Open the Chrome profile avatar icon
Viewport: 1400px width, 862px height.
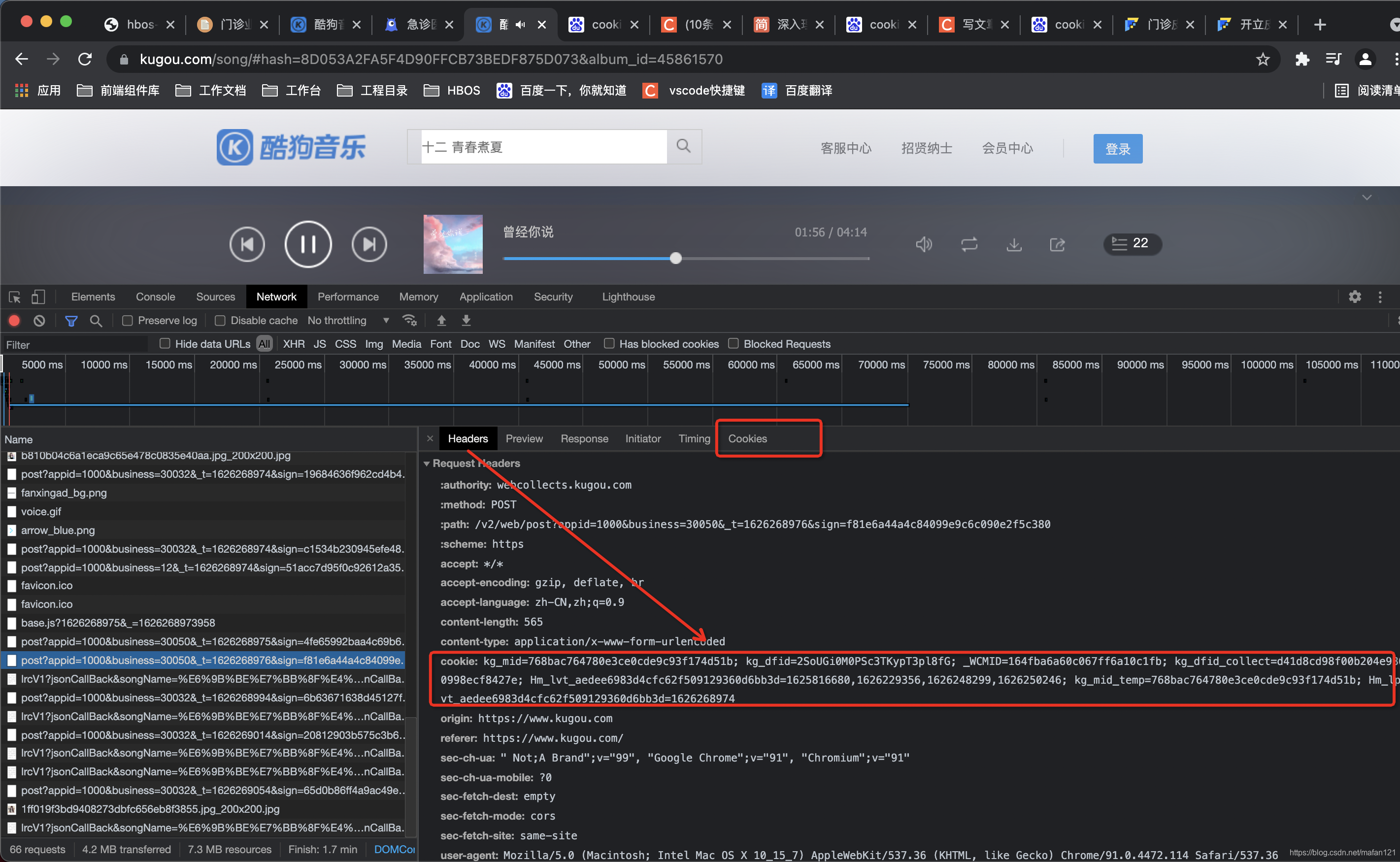[x=1365, y=59]
